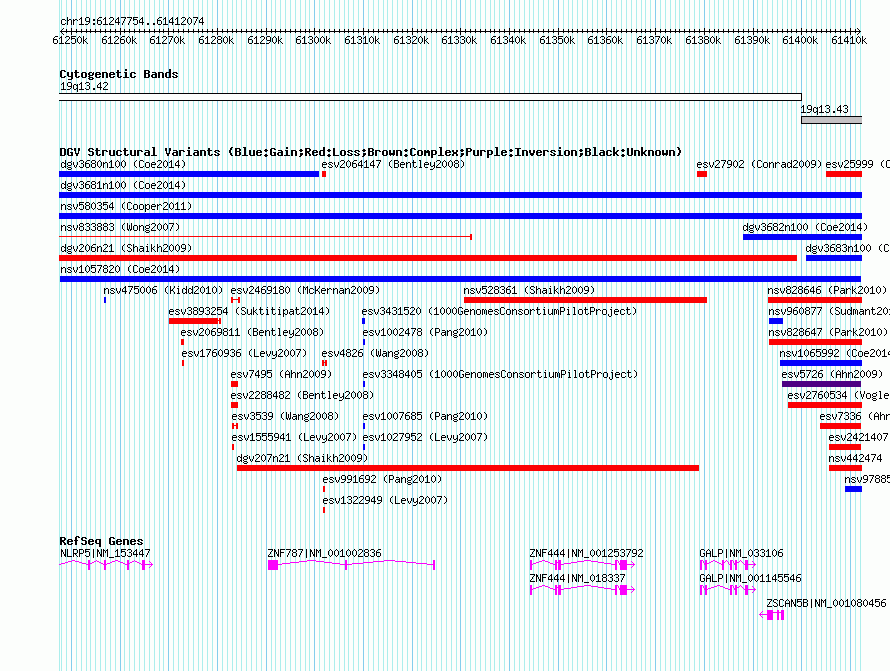The image size is (890, 671).
Task: Click the ZNF444 NM_001253792 transcript glyph
Action: [582, 564]
